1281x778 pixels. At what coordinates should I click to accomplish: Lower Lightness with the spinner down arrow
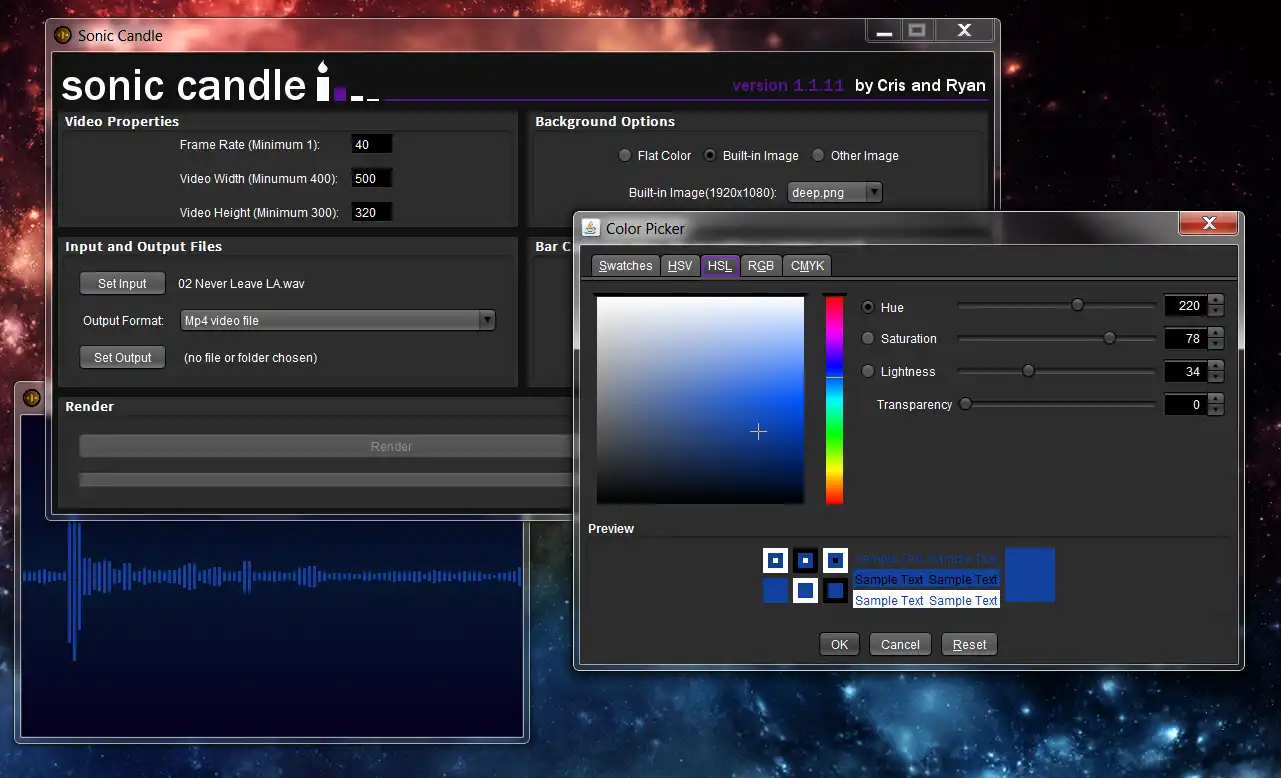1216,377
